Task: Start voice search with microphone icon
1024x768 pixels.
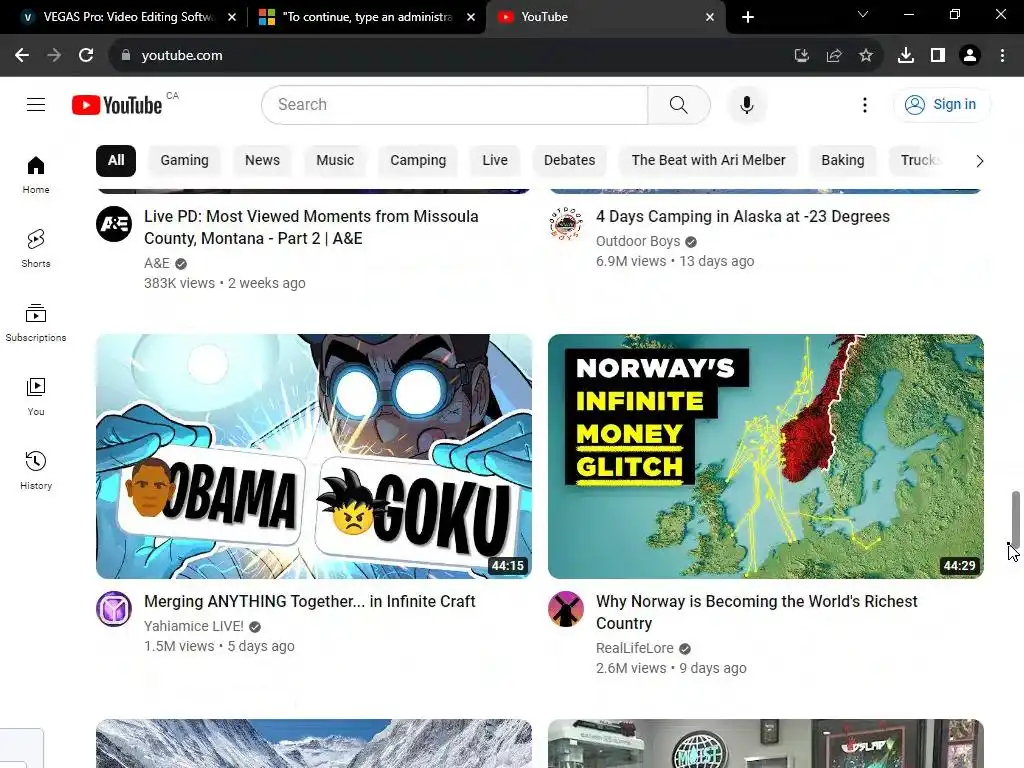Action: (x=746, y=104)
